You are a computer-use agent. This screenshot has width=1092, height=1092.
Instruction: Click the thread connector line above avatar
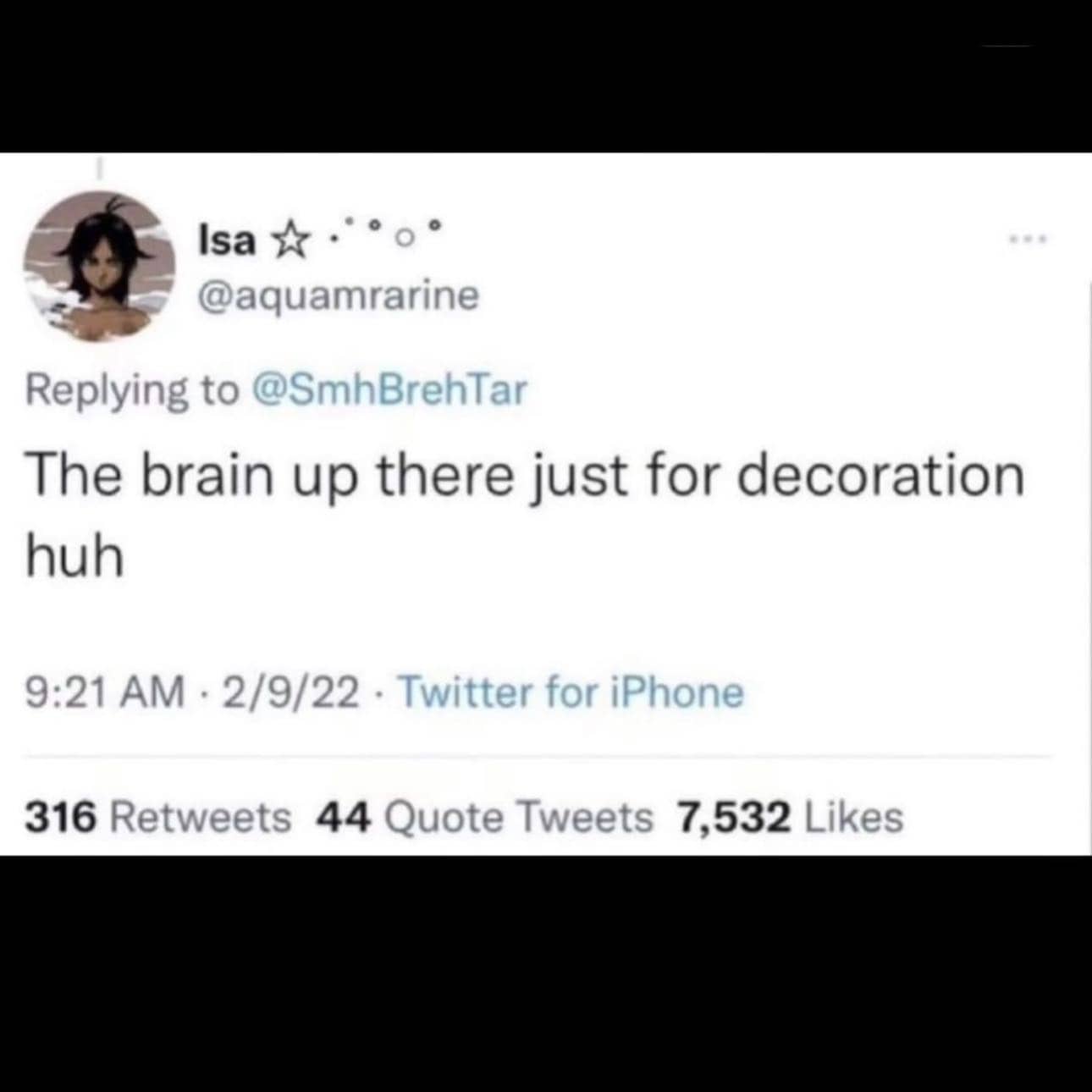99,169
